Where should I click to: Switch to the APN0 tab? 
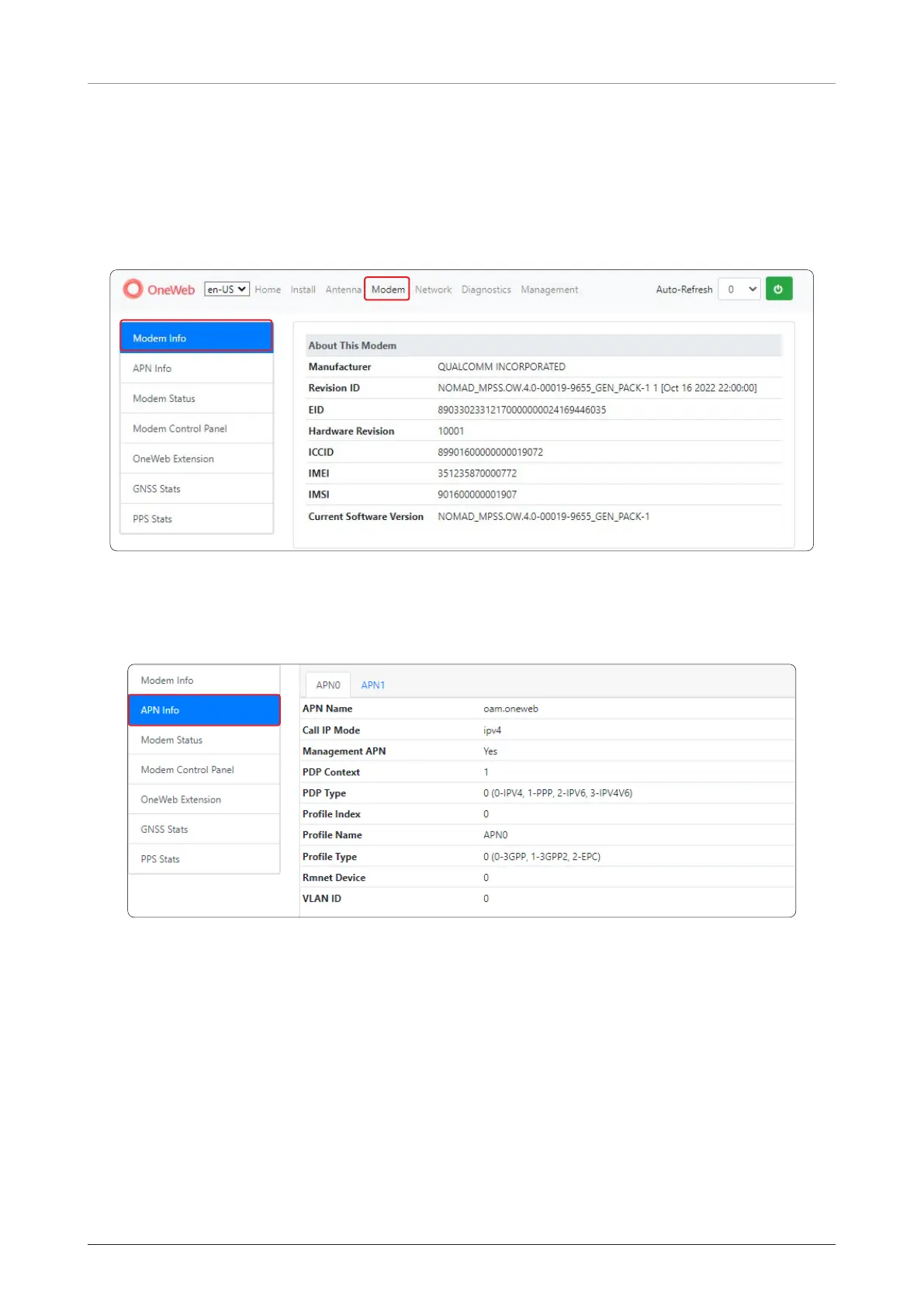(x=328, y=685)
